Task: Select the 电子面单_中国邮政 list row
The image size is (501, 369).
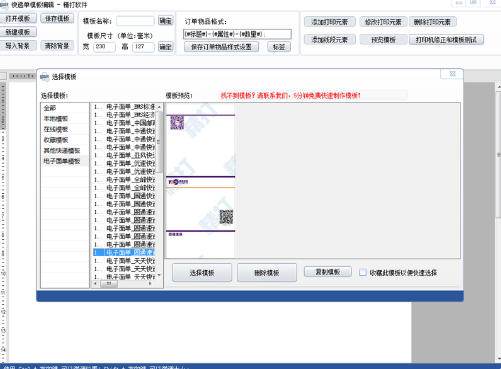Action: click(124, 123)
